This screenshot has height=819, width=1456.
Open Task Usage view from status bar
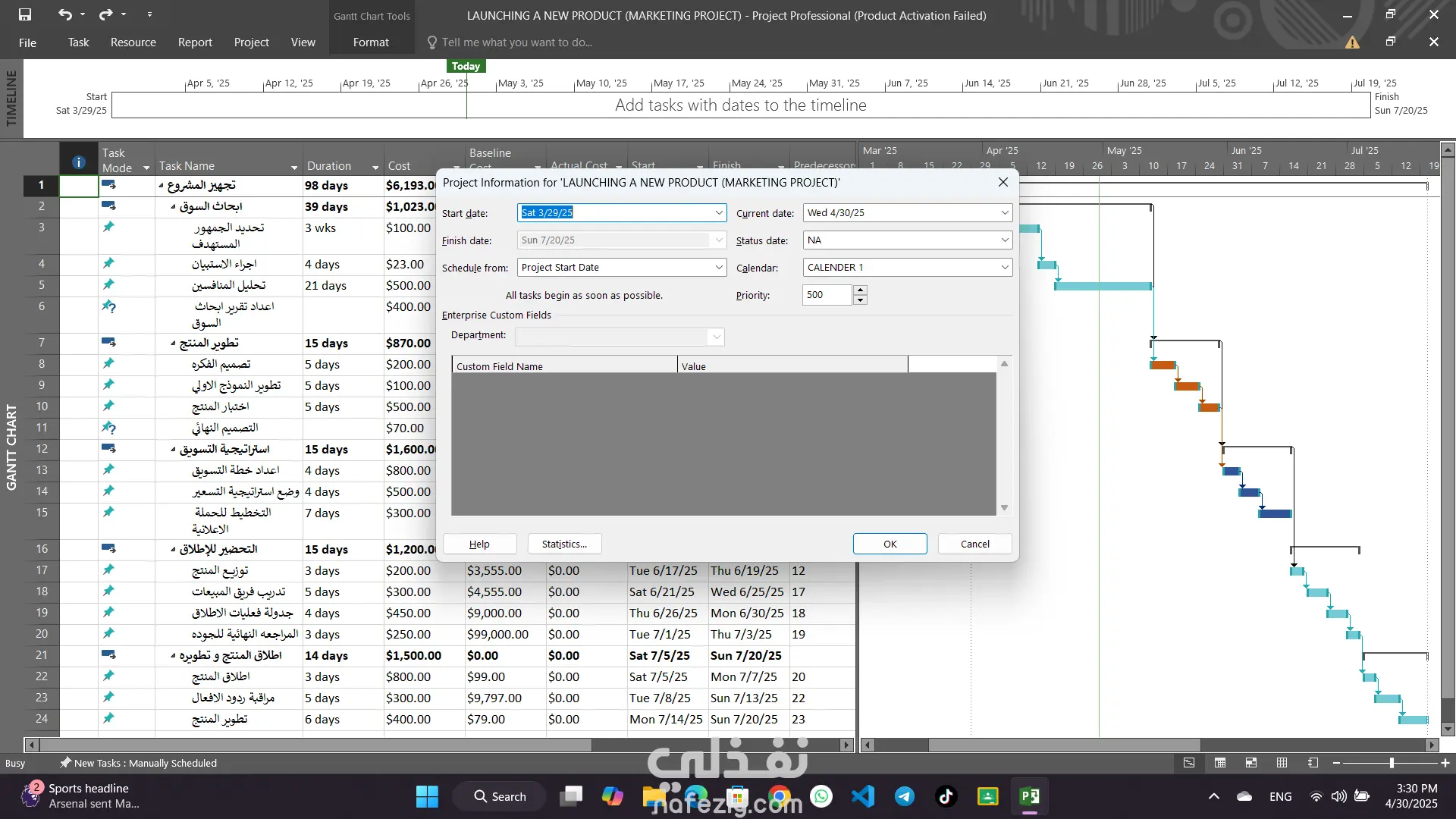click(1220, 763)
